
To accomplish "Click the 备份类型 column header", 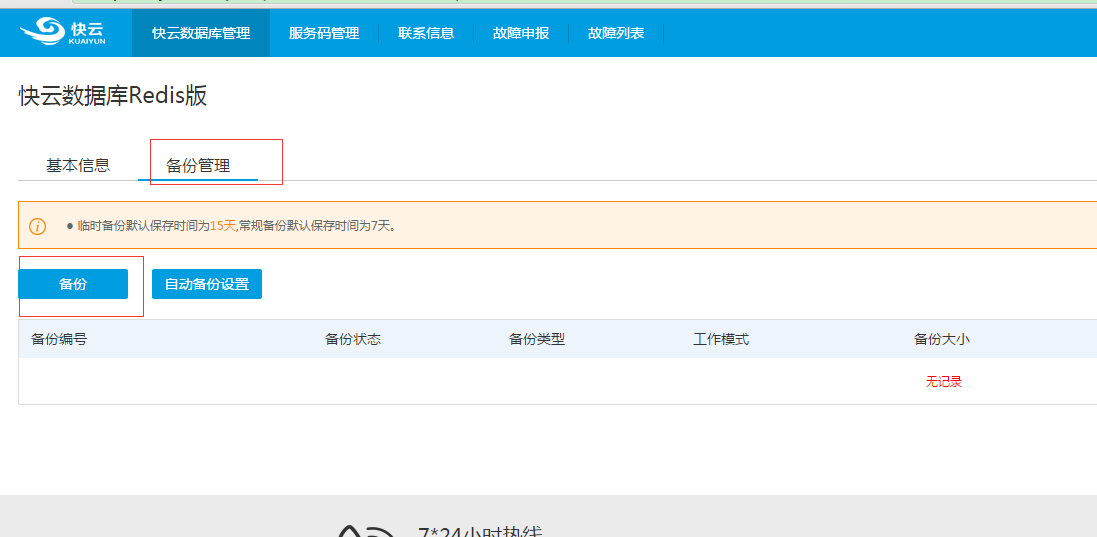I will tap(537, 339).
